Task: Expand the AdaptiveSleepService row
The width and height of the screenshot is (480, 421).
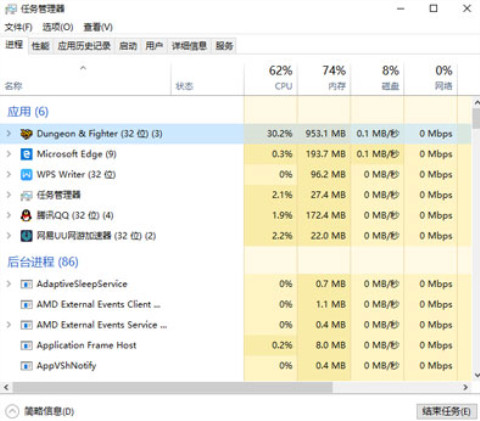Action: tap(9, 284)
